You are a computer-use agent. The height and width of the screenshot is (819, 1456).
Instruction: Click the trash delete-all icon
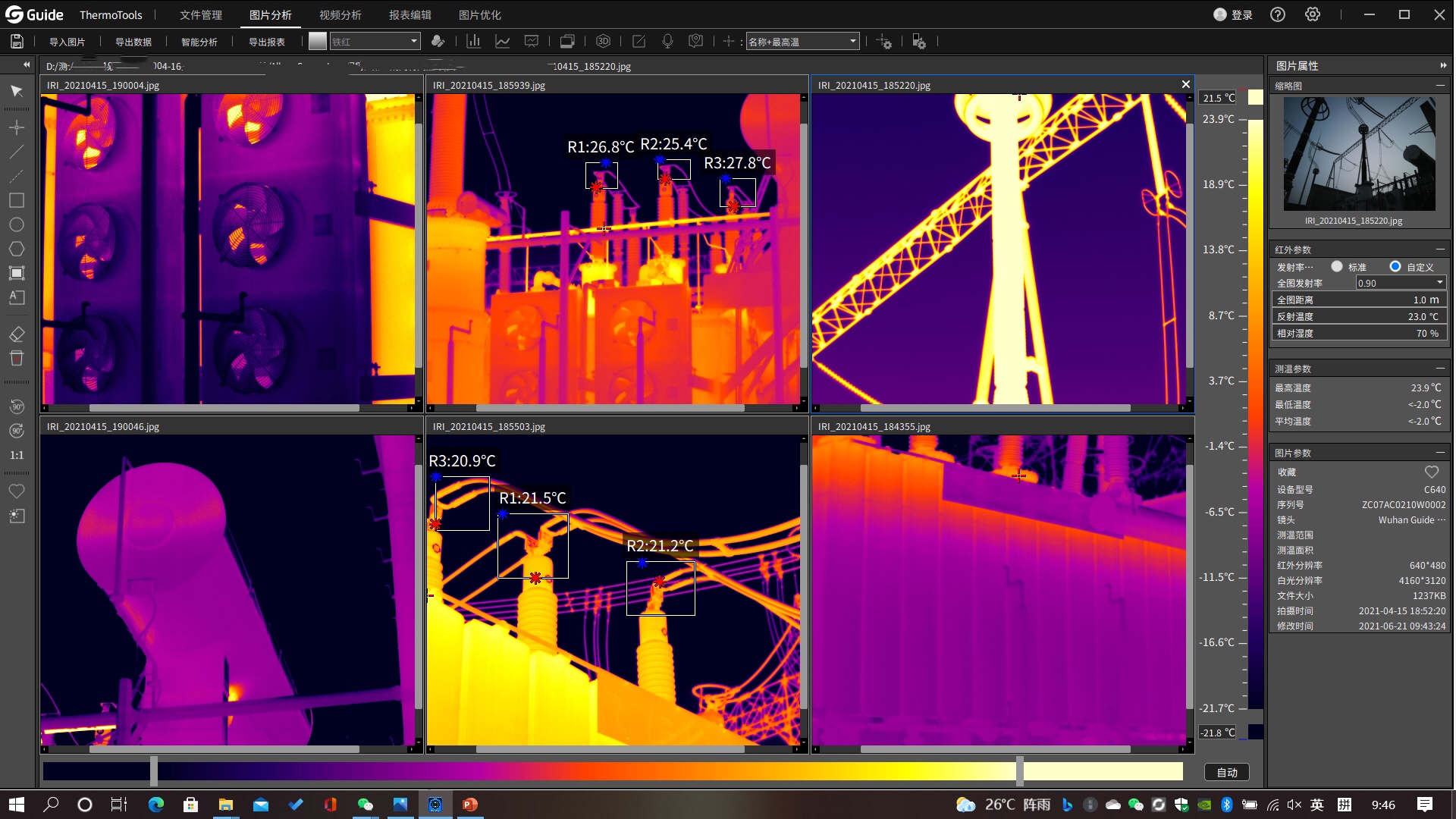coord(17,358)
